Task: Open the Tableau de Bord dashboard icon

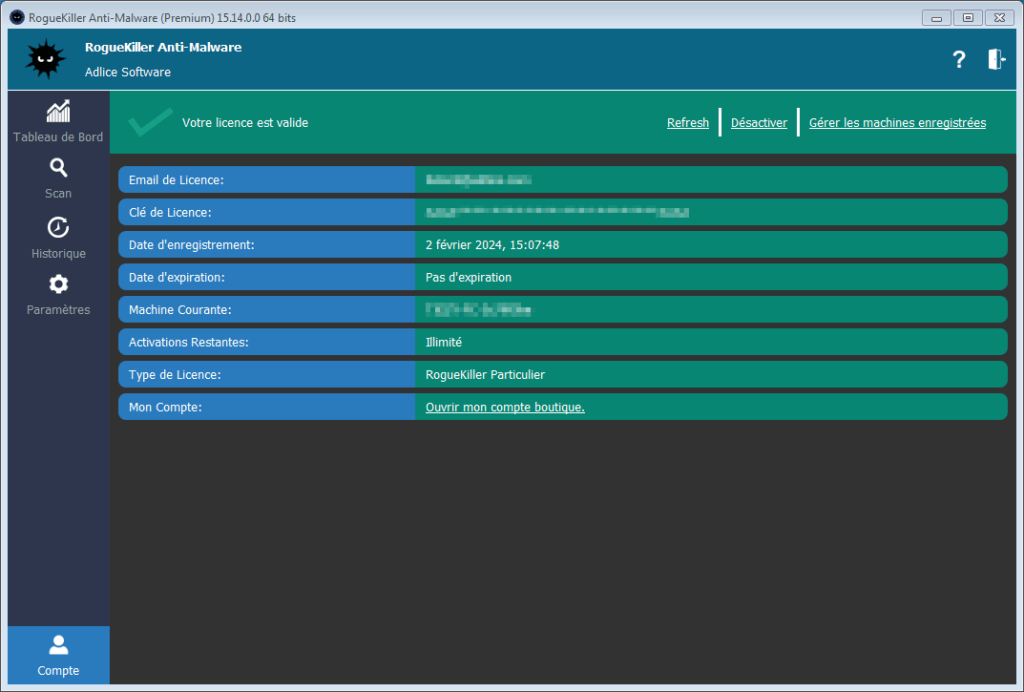Action: (58, 111)
